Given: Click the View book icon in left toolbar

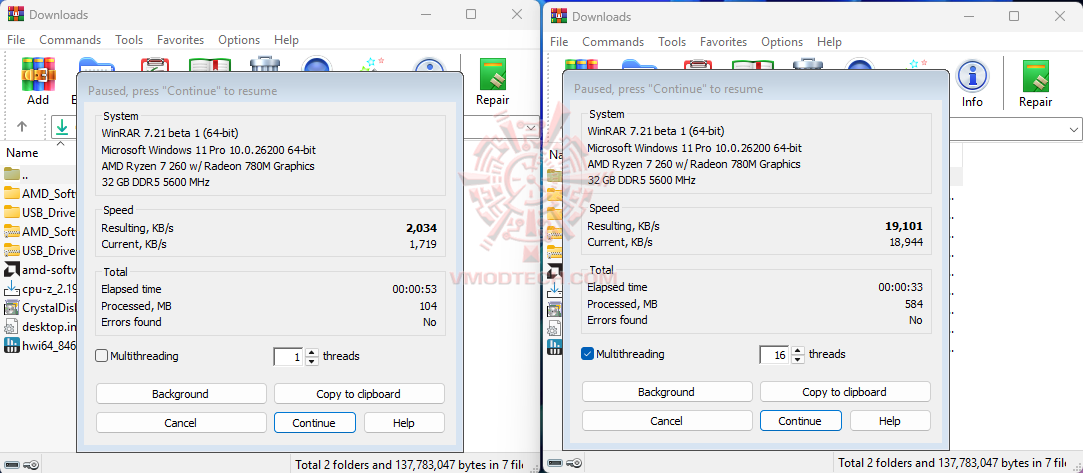Looking at the screenshot, I should click(x=209, y=65).
